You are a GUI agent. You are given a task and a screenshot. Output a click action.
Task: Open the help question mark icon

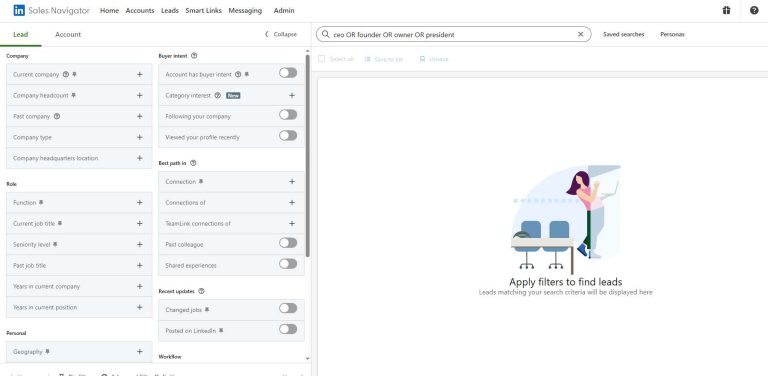(754, 10)
